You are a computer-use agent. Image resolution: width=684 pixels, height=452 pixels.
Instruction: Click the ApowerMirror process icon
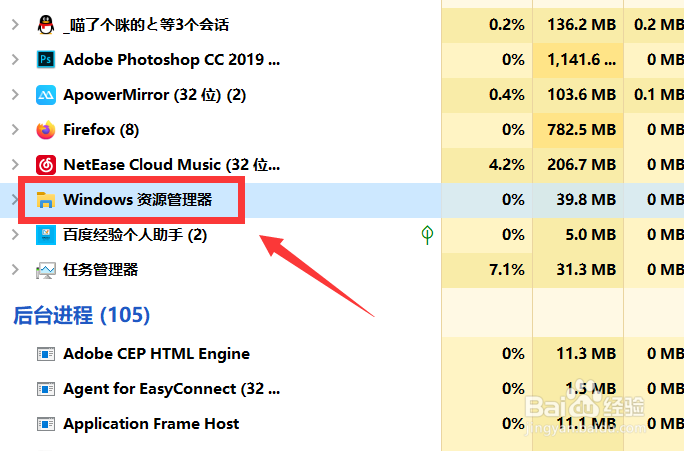45,95
